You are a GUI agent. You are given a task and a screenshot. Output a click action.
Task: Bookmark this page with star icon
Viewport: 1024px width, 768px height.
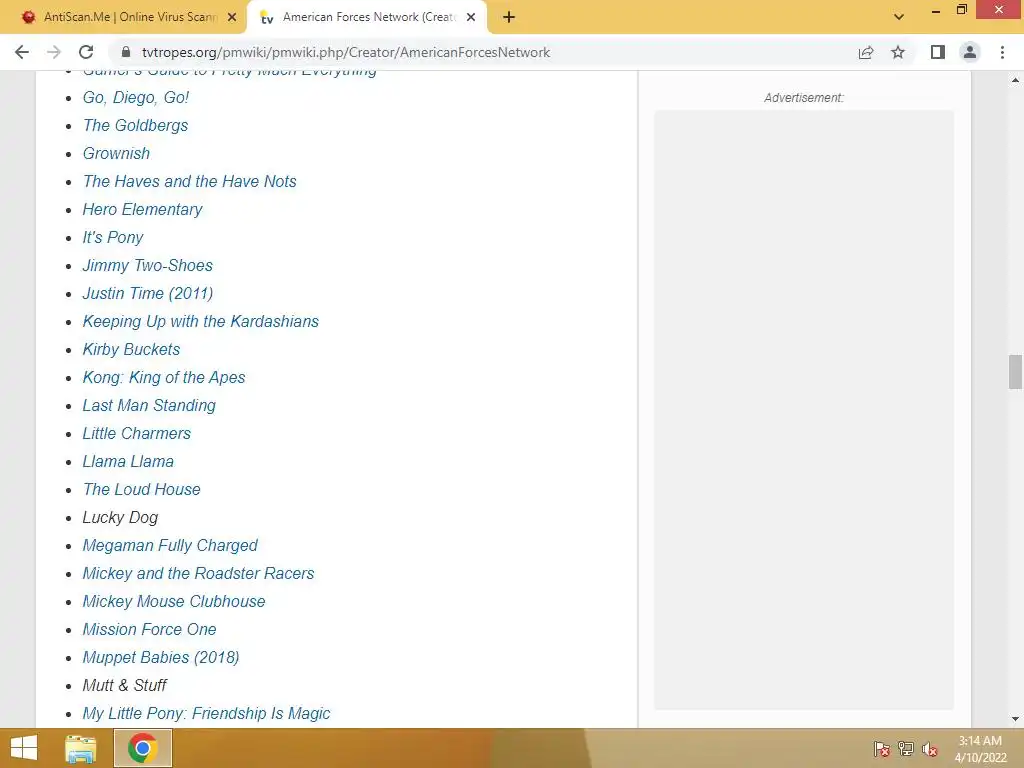coord(898,52)
